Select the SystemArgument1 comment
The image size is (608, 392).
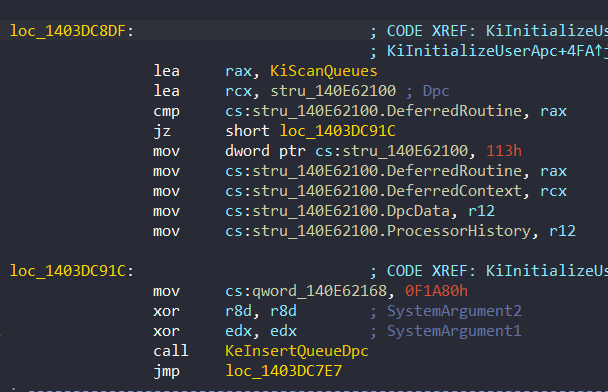[x=454, y=331]
